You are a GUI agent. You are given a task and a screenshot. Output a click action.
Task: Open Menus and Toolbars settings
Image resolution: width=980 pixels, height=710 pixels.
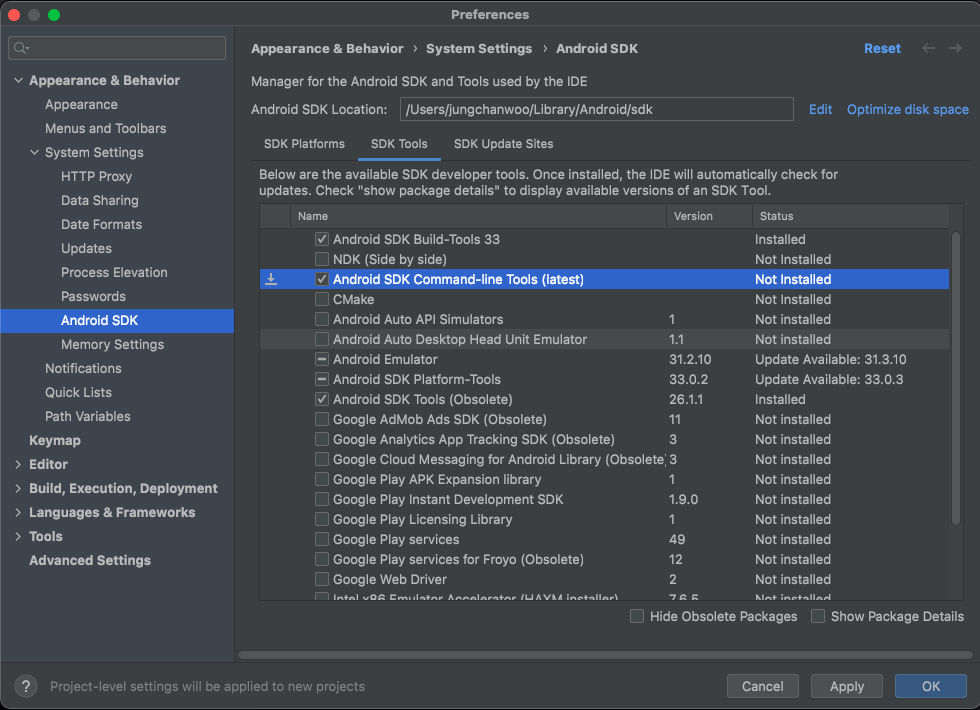[106, 128]
